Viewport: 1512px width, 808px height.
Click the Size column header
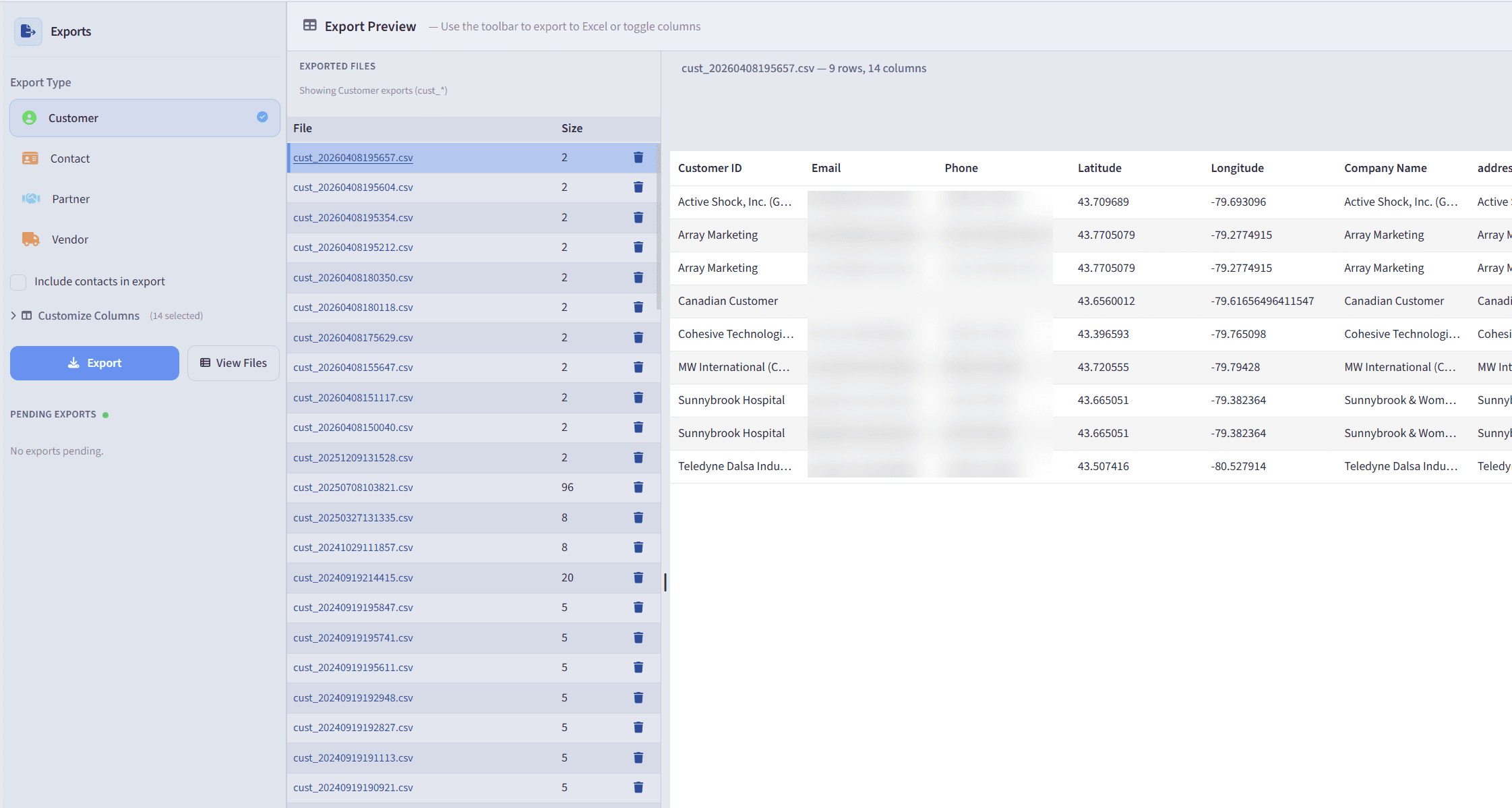click(572, 128)
